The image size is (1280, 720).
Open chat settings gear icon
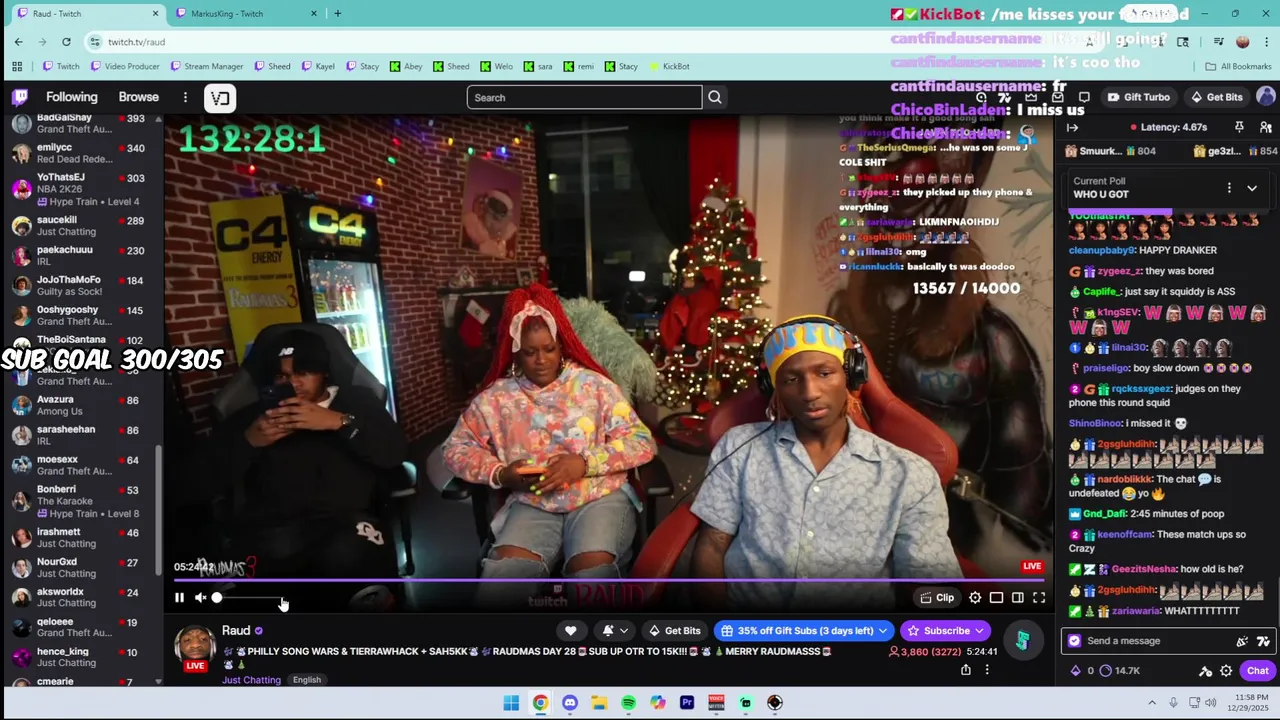click(x=1226, y=671)
